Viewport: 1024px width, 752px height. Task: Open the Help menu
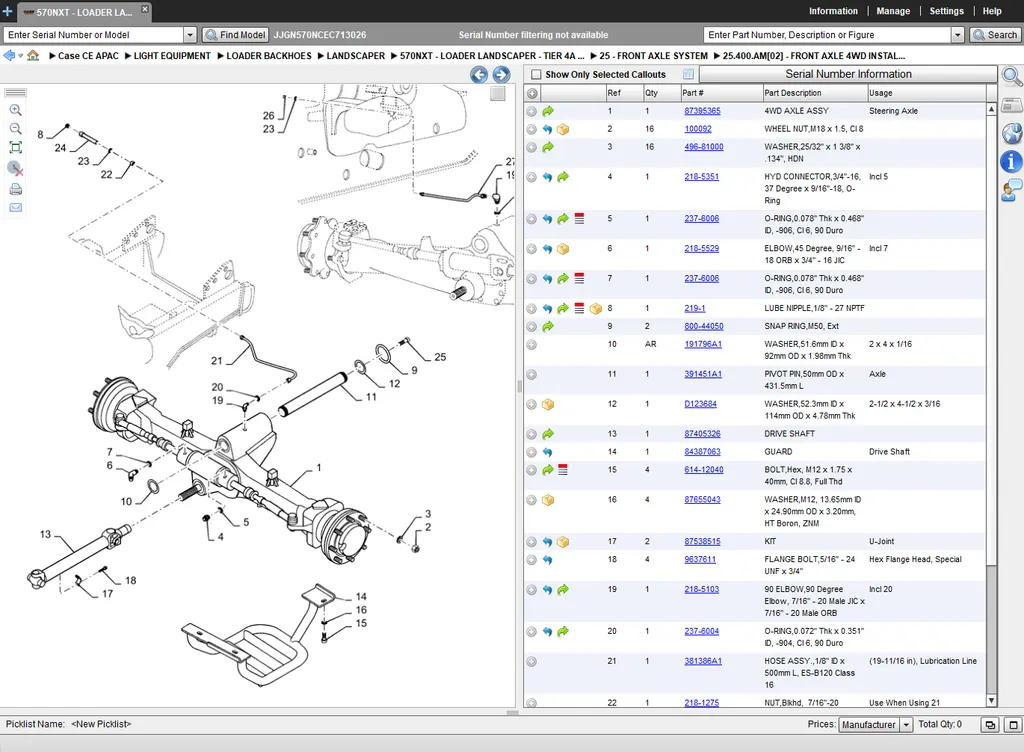[992, 11]
